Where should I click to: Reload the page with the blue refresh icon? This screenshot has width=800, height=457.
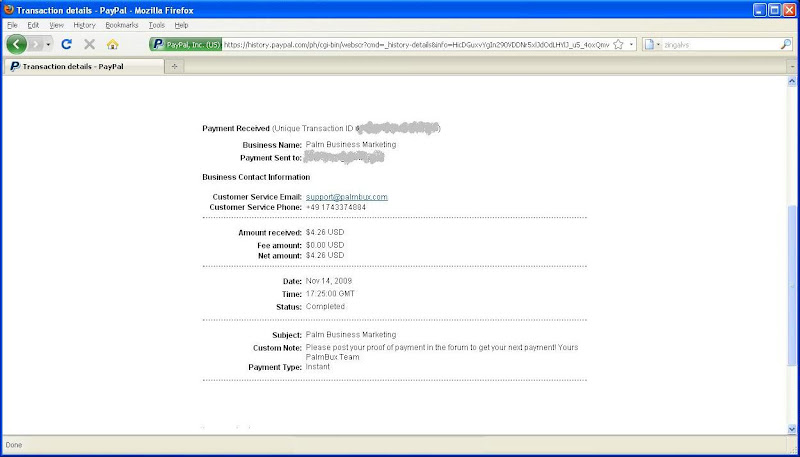point(66,44)
